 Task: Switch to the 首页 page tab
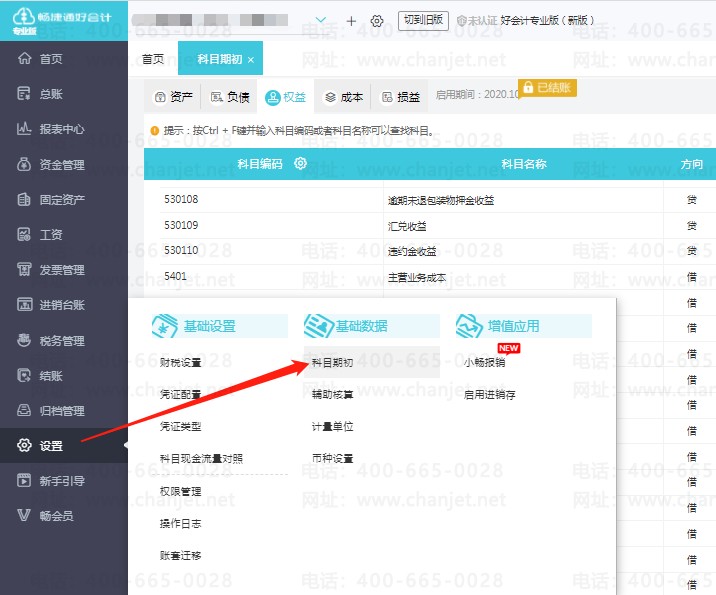[x=153, y=59]
